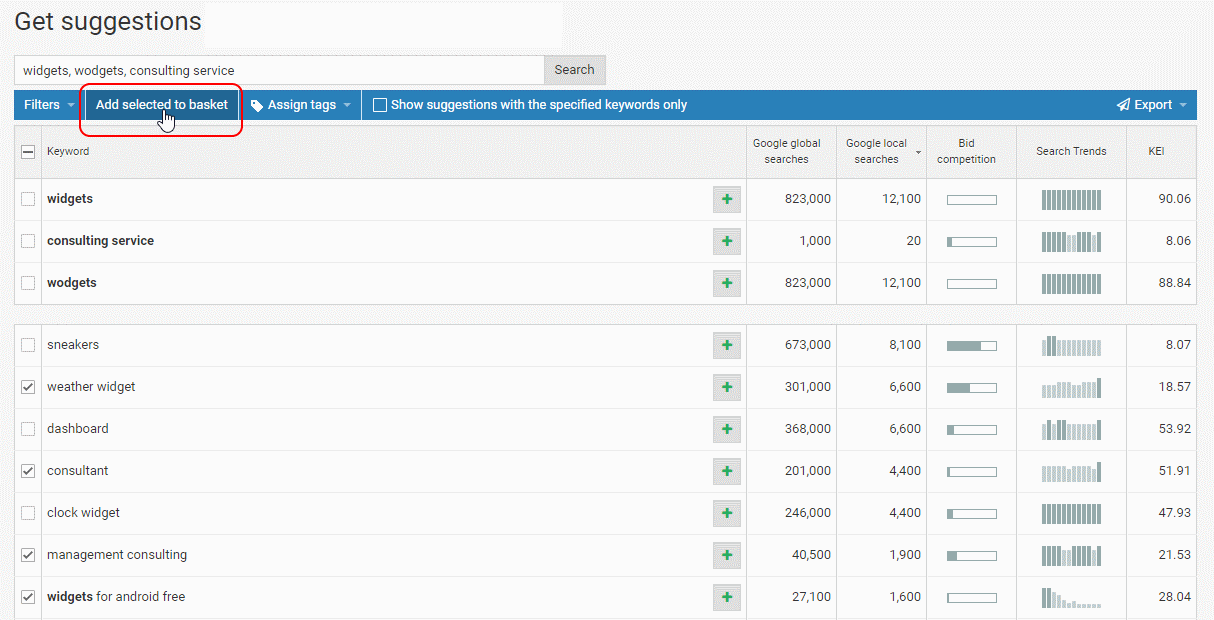Click the plus icon next to clock widget
The width and height of the screenshot is (1214, 620).
coord(727,514)
